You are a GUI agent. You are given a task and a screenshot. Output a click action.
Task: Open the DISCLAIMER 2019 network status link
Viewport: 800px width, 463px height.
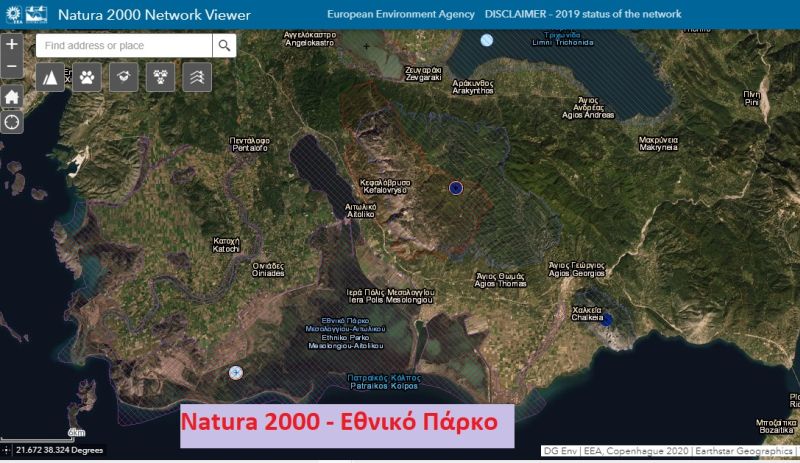pyautogui.click(x=583, y=14)
